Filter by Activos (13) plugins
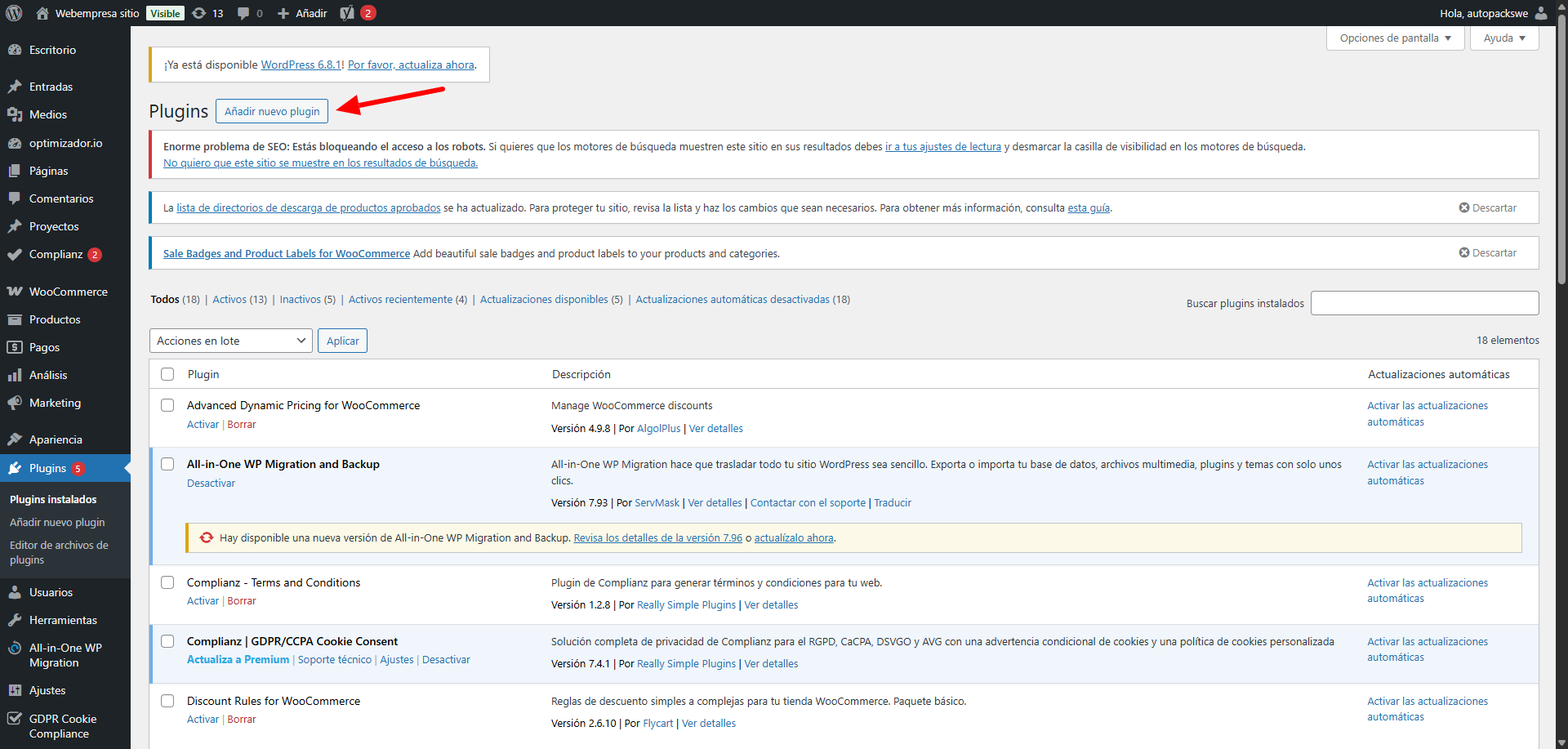The image size is (1568, 749). coord(239,300)
